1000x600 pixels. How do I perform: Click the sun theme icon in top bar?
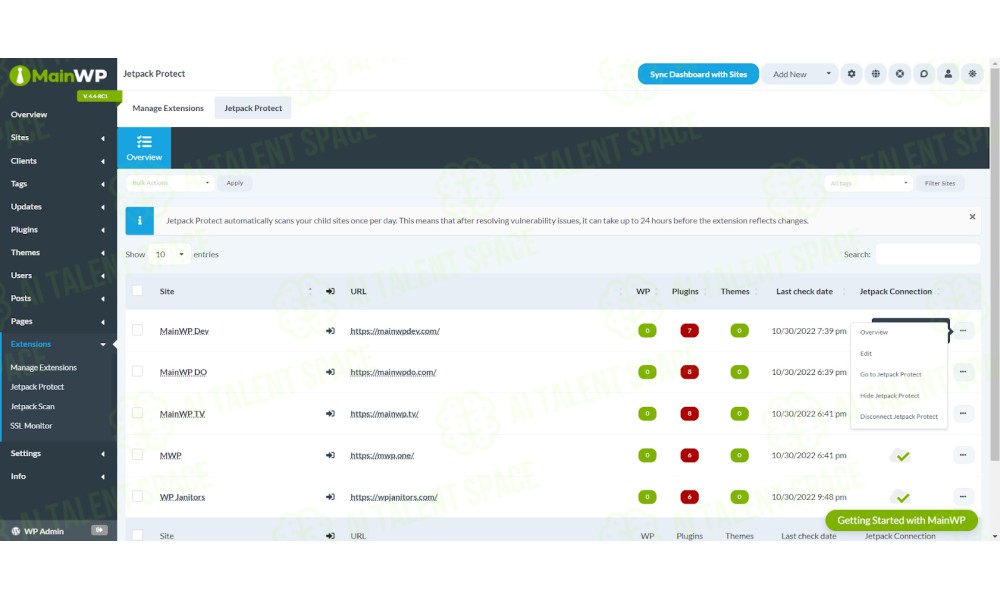[x=973, y=74]
